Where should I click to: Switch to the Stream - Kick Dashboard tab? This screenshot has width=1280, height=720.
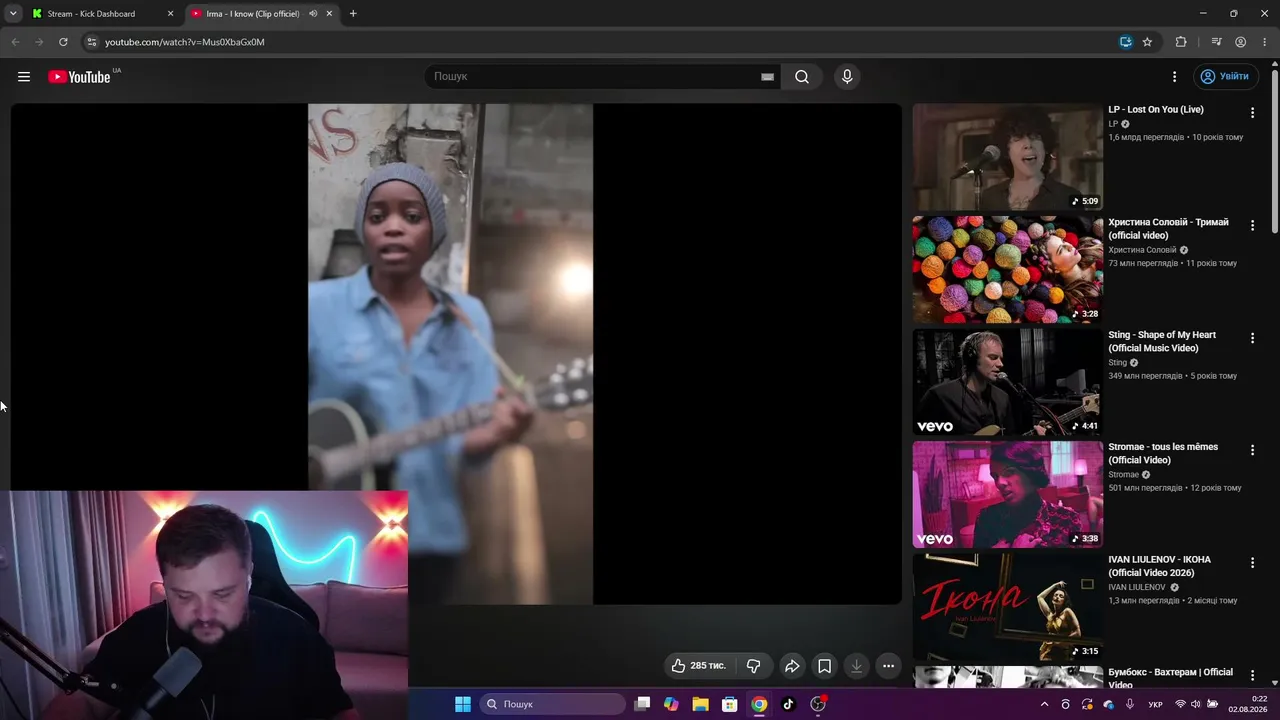pyautogui.click(x=92, y=14)
